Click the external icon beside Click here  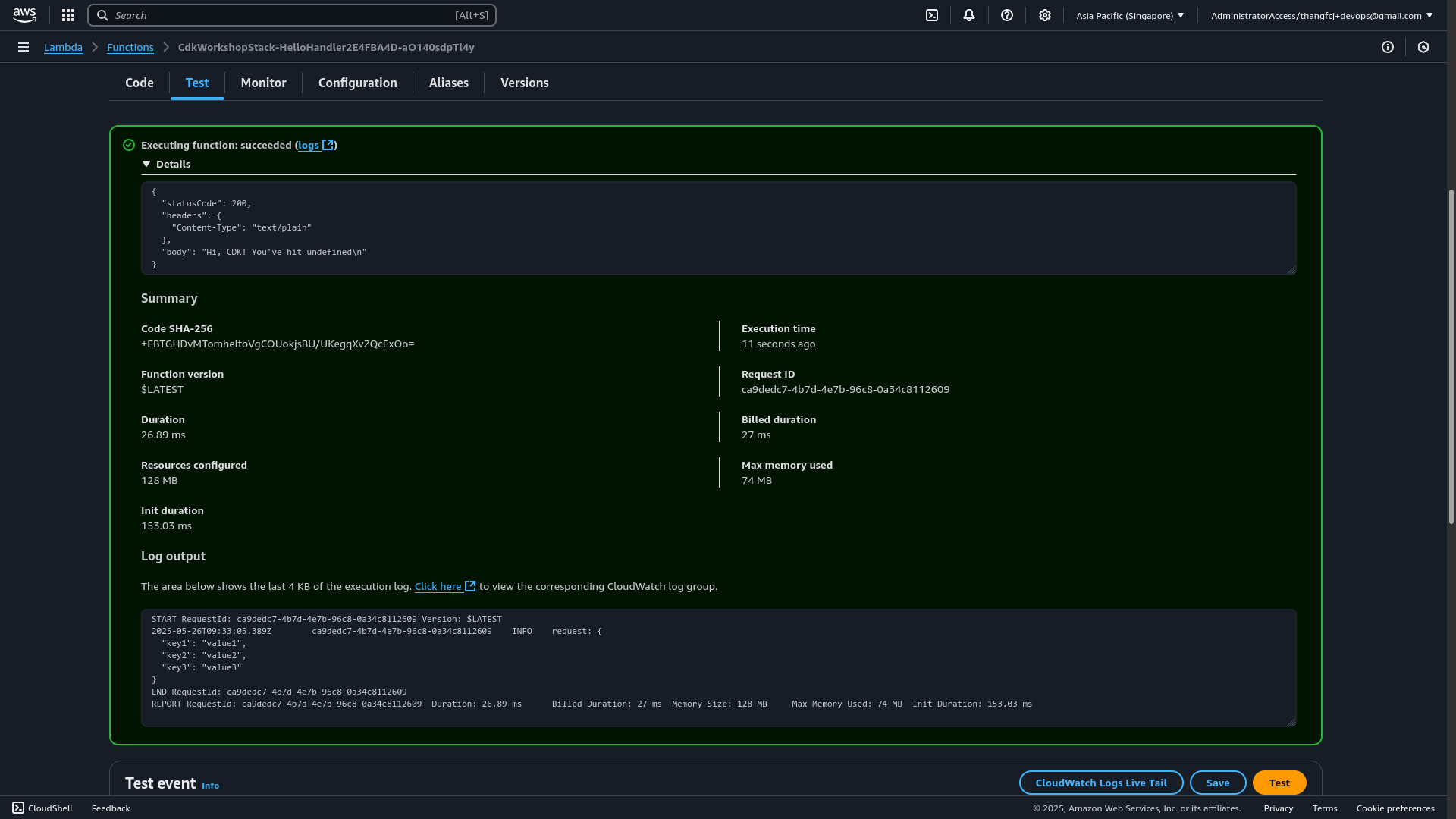470,586
